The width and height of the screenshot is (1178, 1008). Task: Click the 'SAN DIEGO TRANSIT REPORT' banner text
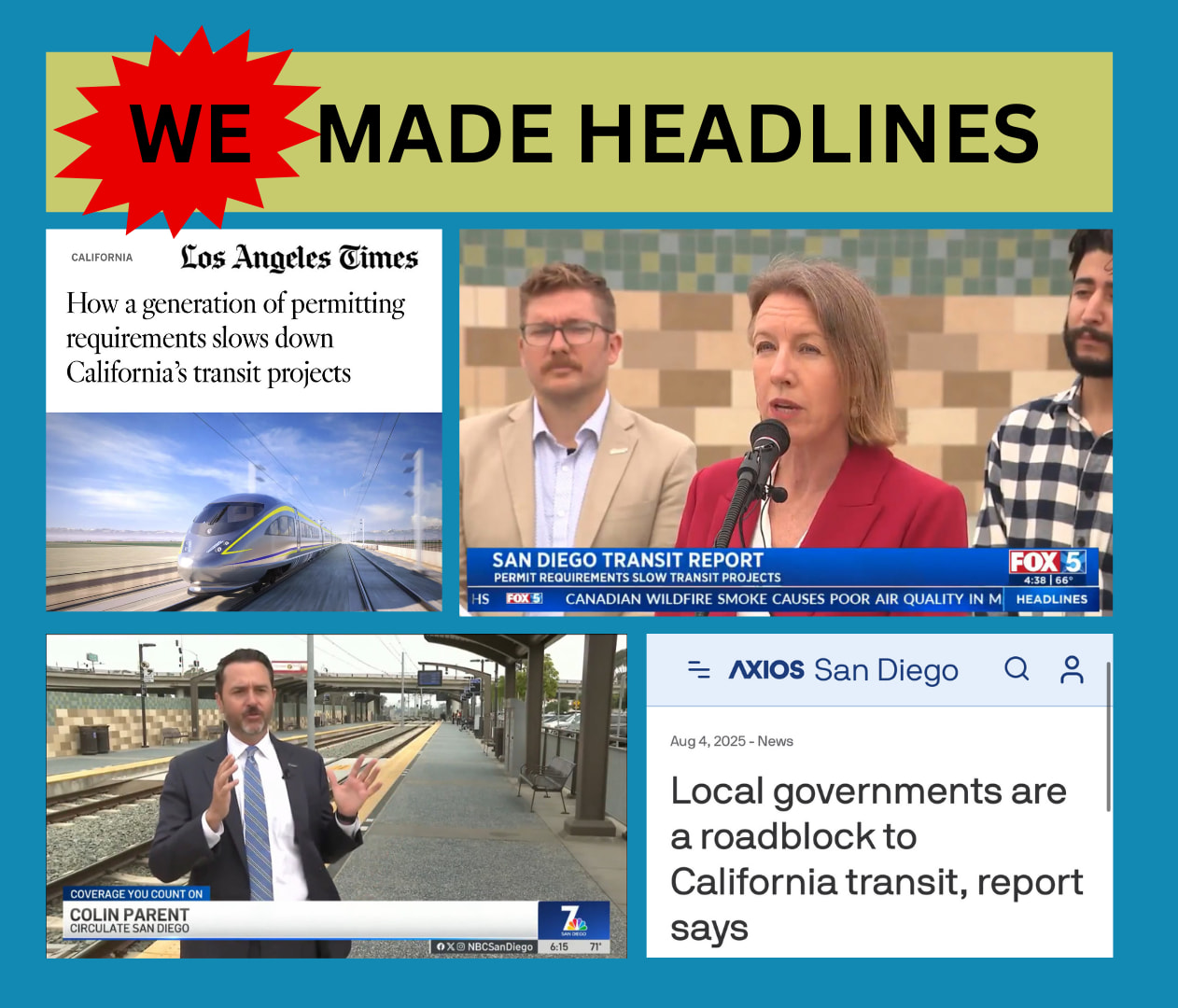[627, 560]
